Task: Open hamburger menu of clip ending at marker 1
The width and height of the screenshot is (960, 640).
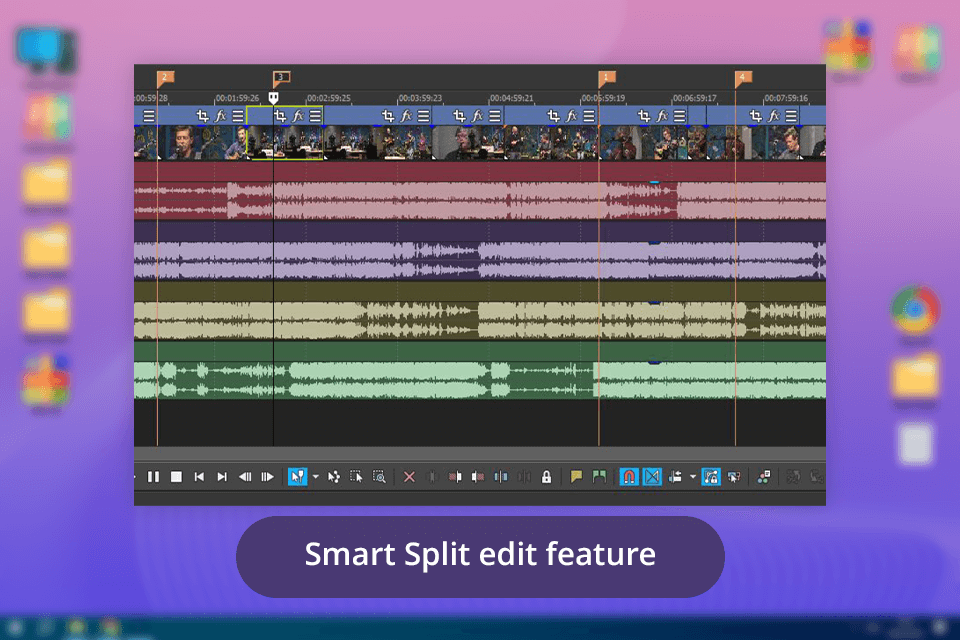Action: coord(589,116)
